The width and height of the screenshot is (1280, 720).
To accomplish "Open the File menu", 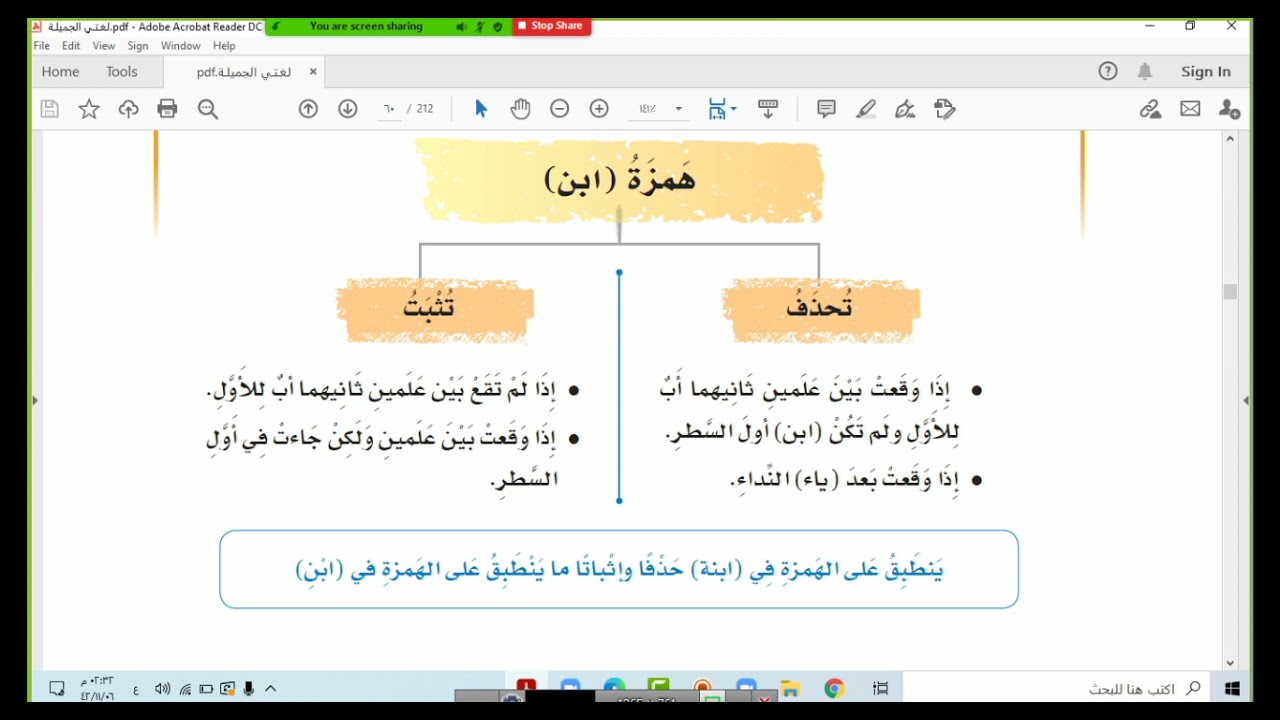I will pos(41,46).
